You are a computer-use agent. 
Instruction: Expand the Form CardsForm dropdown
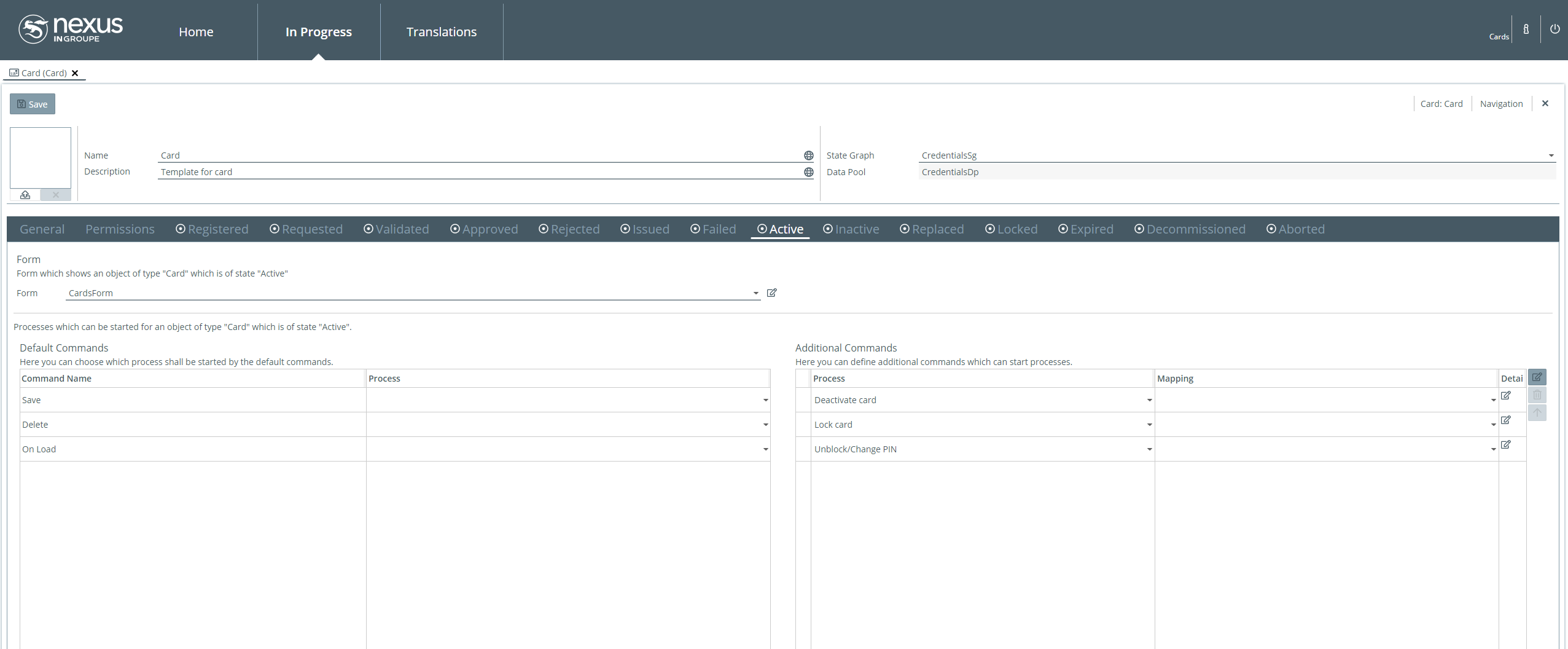(x=755, y=293)
